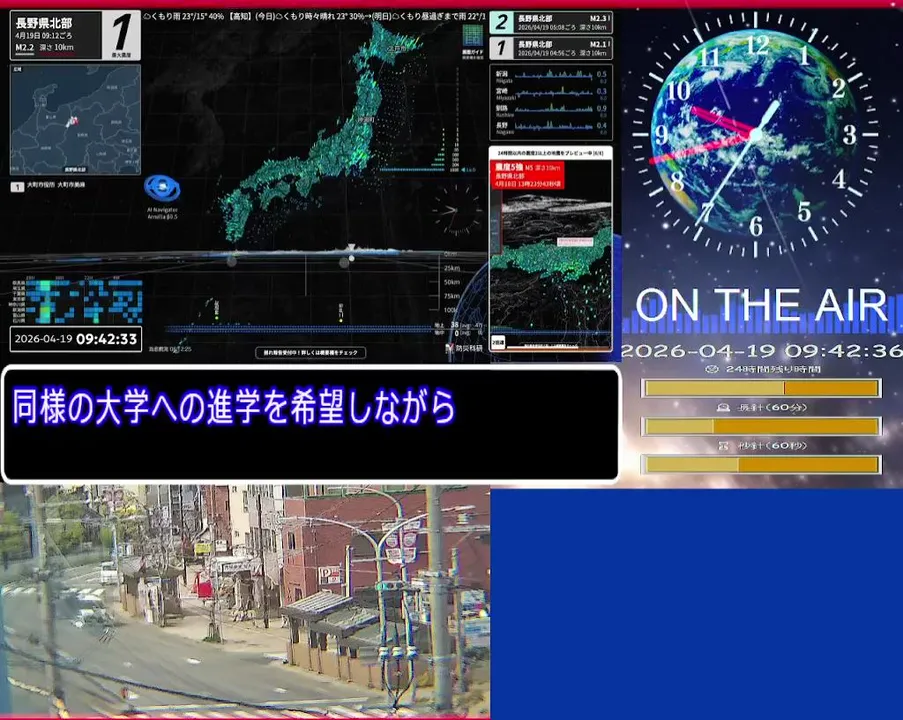
Task: Click the date-time box showing 09:42:33
Action: coord(75,339)
